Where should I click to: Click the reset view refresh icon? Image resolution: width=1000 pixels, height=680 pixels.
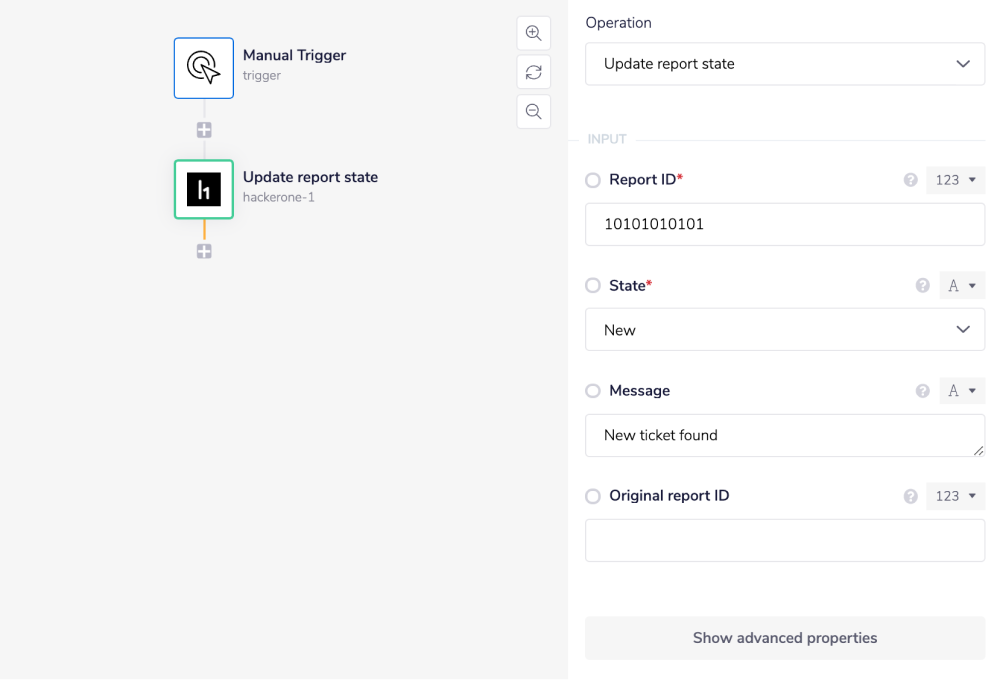pos(533,71)
